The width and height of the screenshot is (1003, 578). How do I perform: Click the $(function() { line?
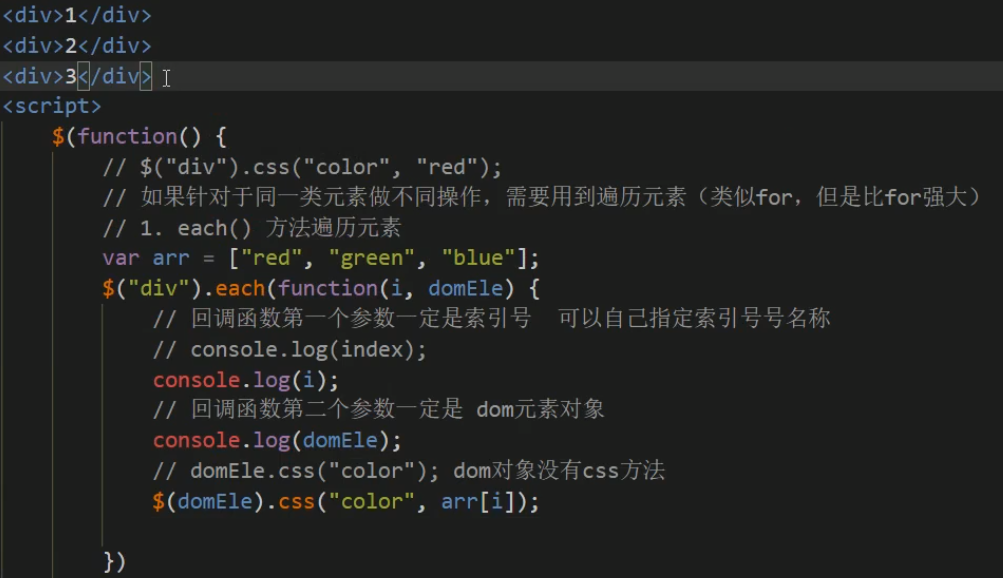coord(140,136)
